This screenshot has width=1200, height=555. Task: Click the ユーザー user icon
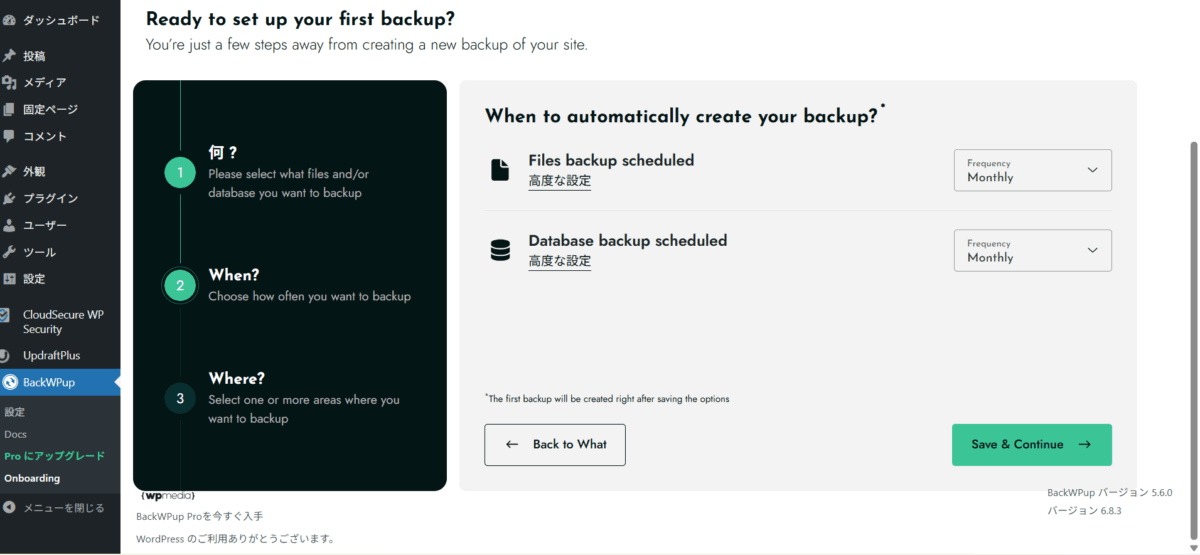(9, 225)
